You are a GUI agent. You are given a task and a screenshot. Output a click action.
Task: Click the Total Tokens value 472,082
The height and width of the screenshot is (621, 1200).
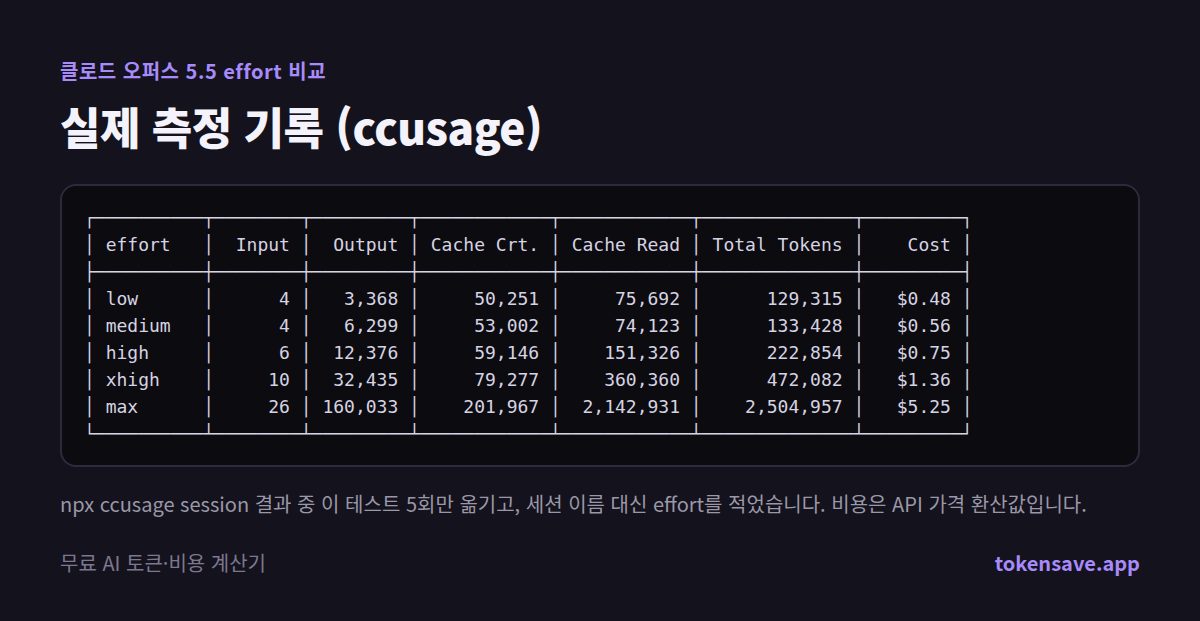point(804,379)
